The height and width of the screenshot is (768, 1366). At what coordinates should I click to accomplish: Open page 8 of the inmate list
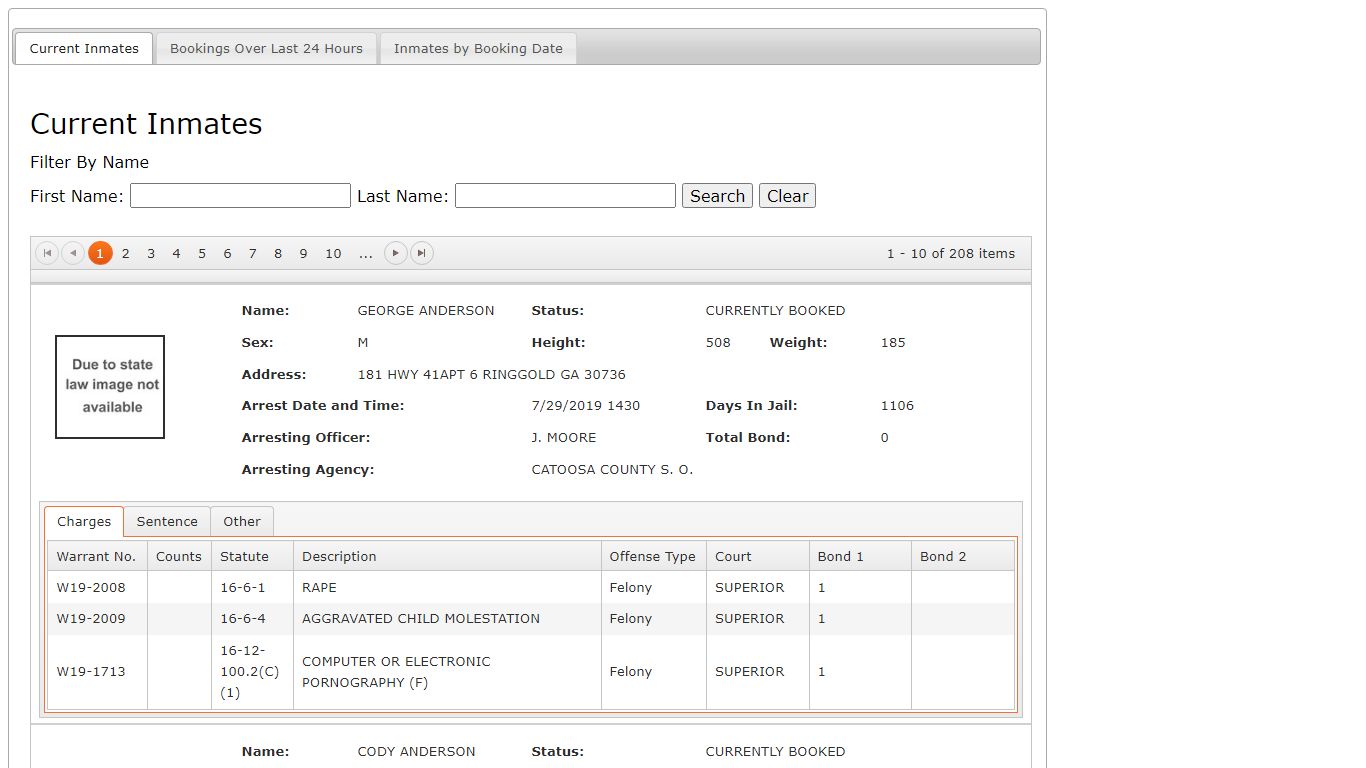coord(278,254)
